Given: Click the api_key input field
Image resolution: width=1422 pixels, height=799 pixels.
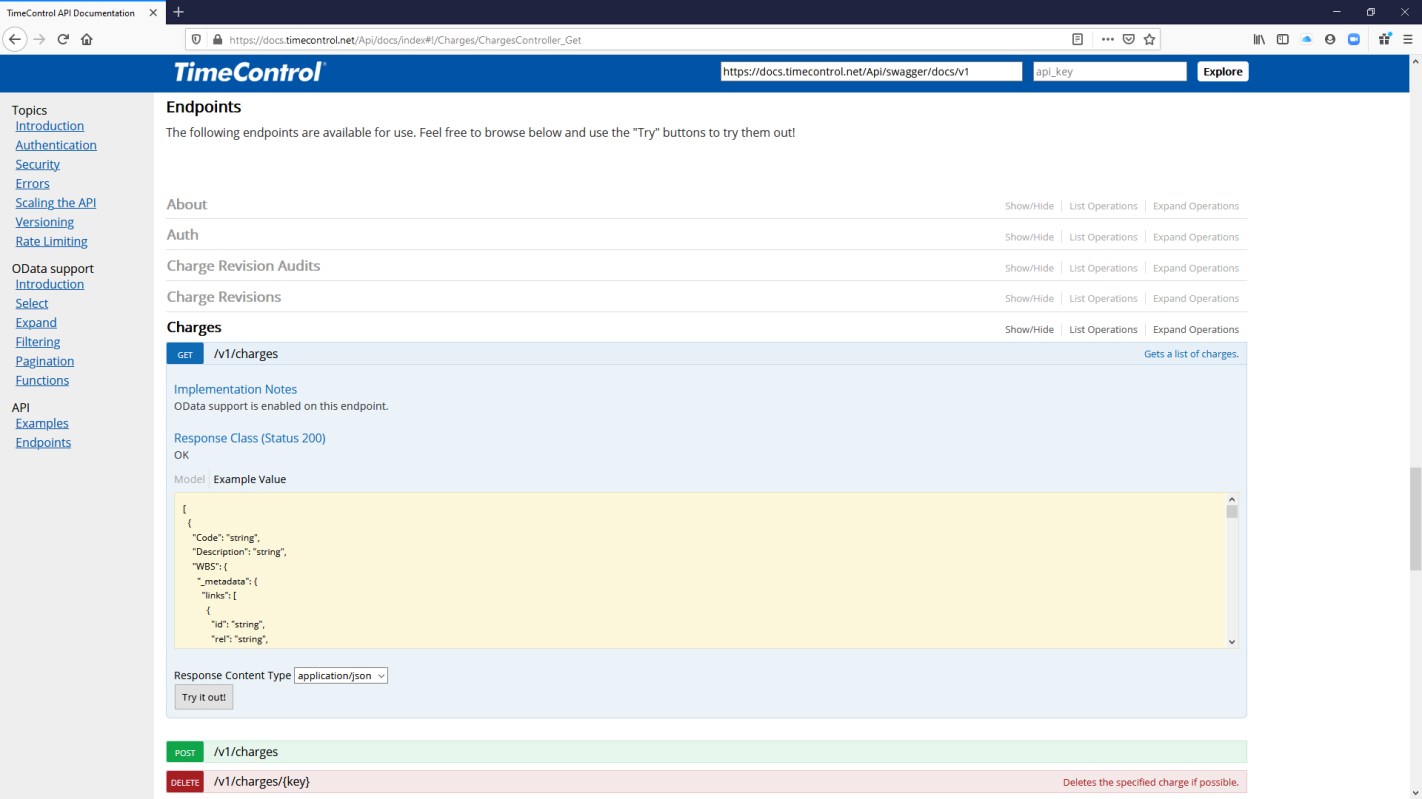Looking at the screenshot, I should (1110, 72).
